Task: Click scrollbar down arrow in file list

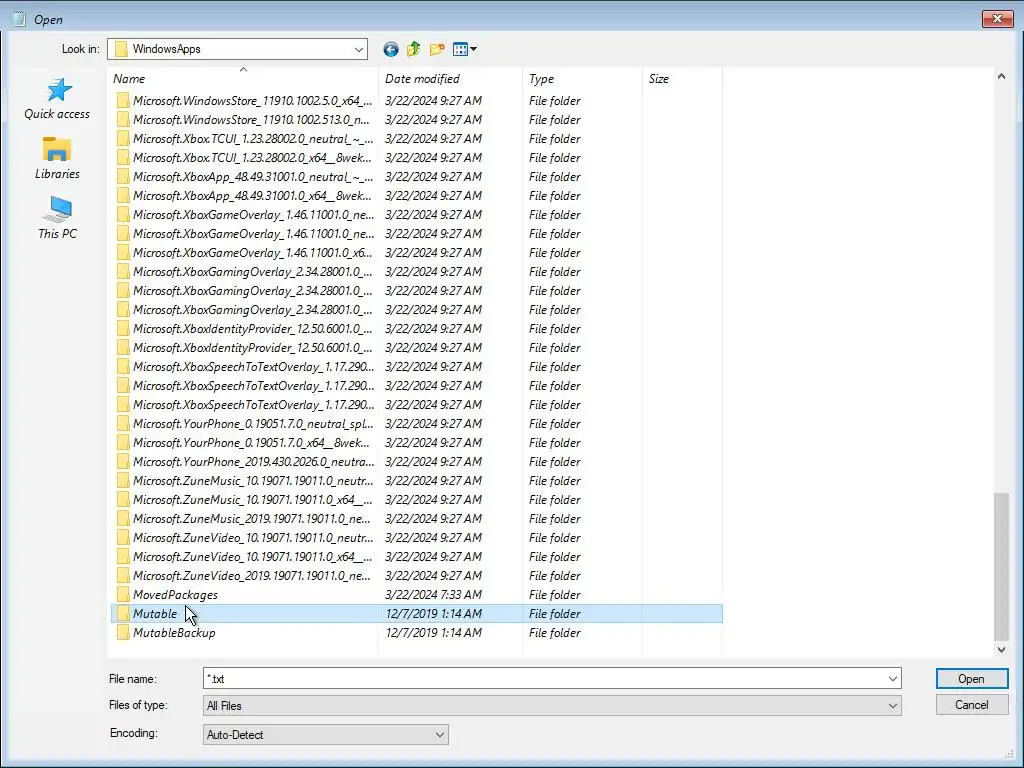Action: pos(1001,649)
